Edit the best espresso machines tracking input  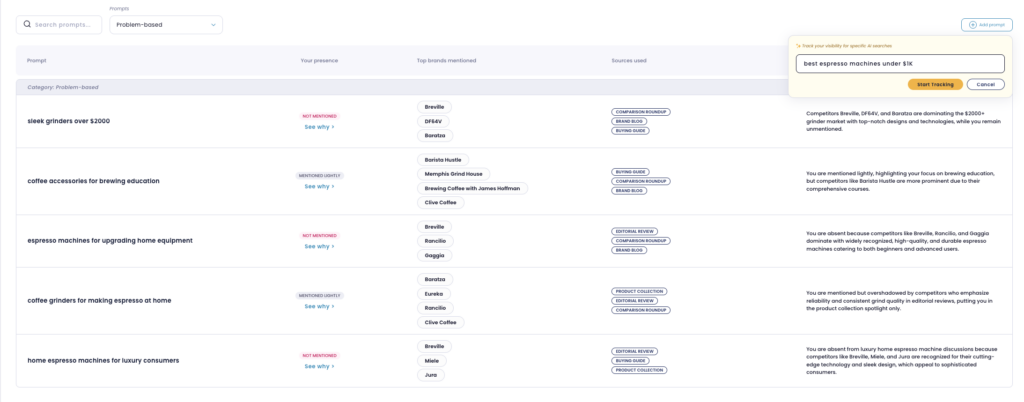point(900,63)
